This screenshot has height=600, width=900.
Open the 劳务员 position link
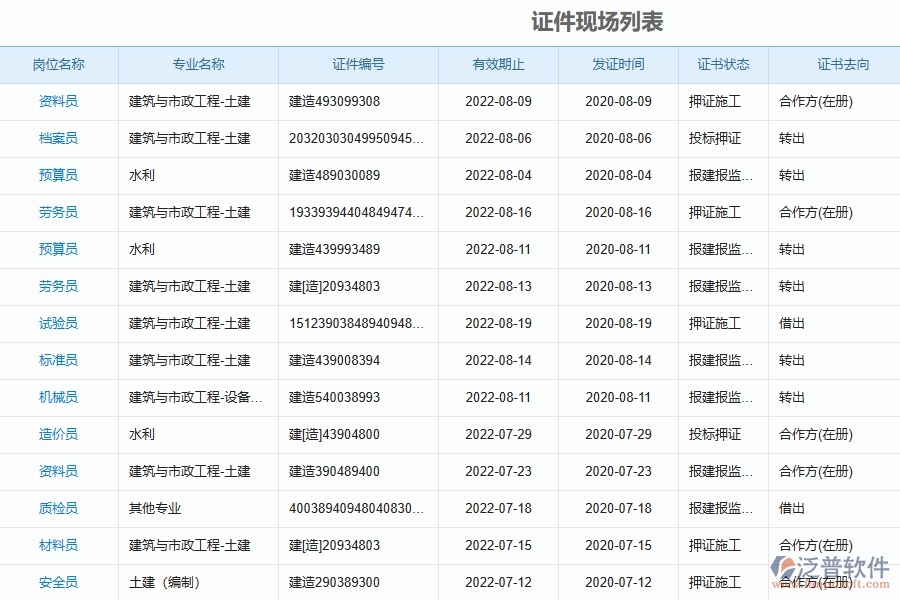(x=57, y=212)
